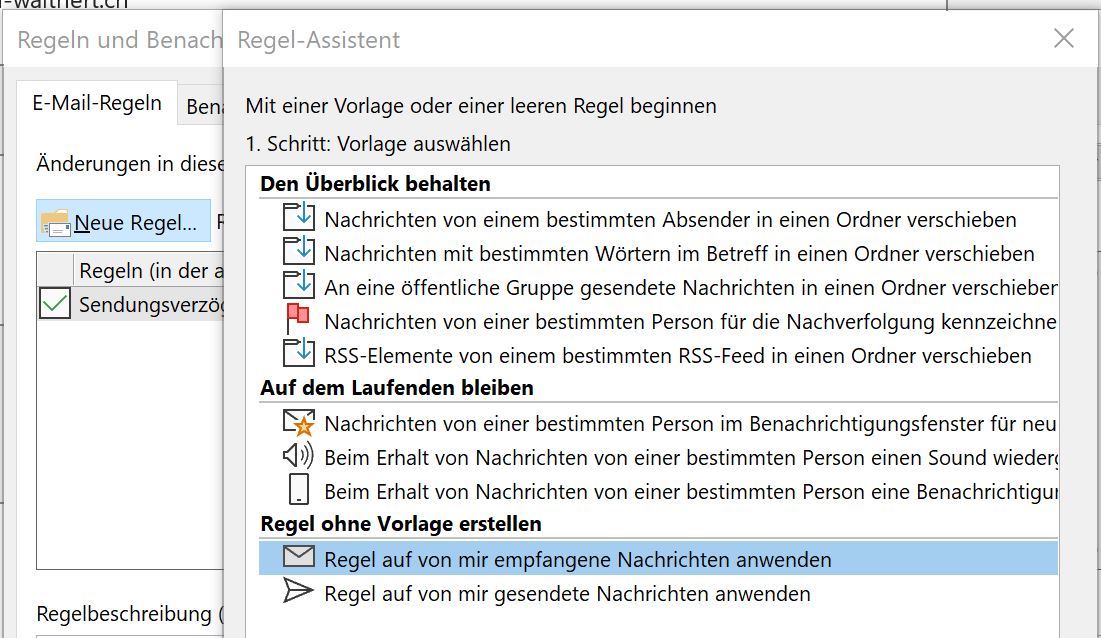Select 'An eine öffentliche Gruppe gesendete' template
The image size is (1101, 638).
[x=658, y=288]
